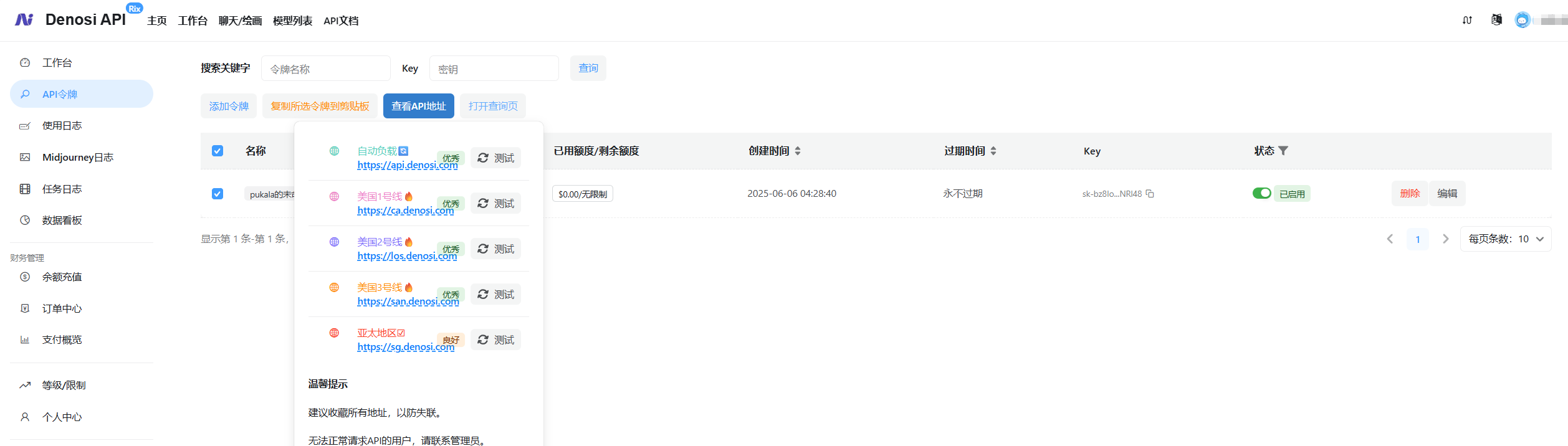
Task: Click the 查询 search button
Action: (588, 68)
